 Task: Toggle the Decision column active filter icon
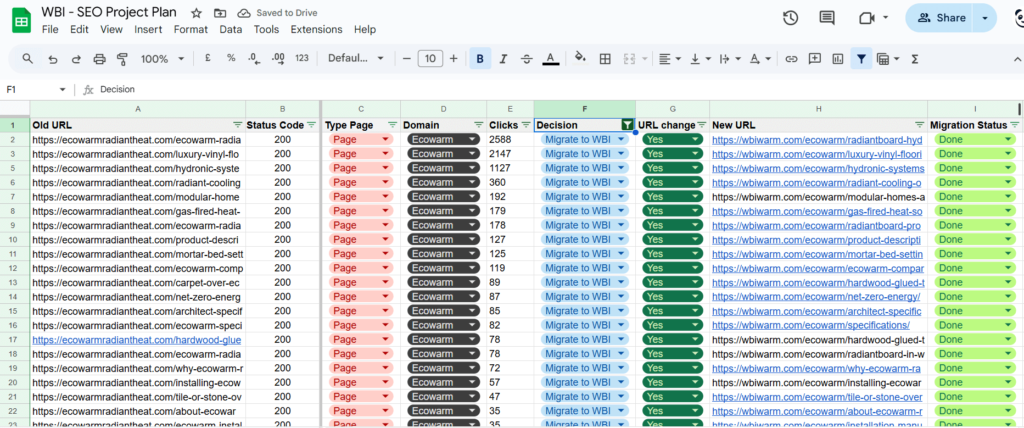[x=627, y=125]
